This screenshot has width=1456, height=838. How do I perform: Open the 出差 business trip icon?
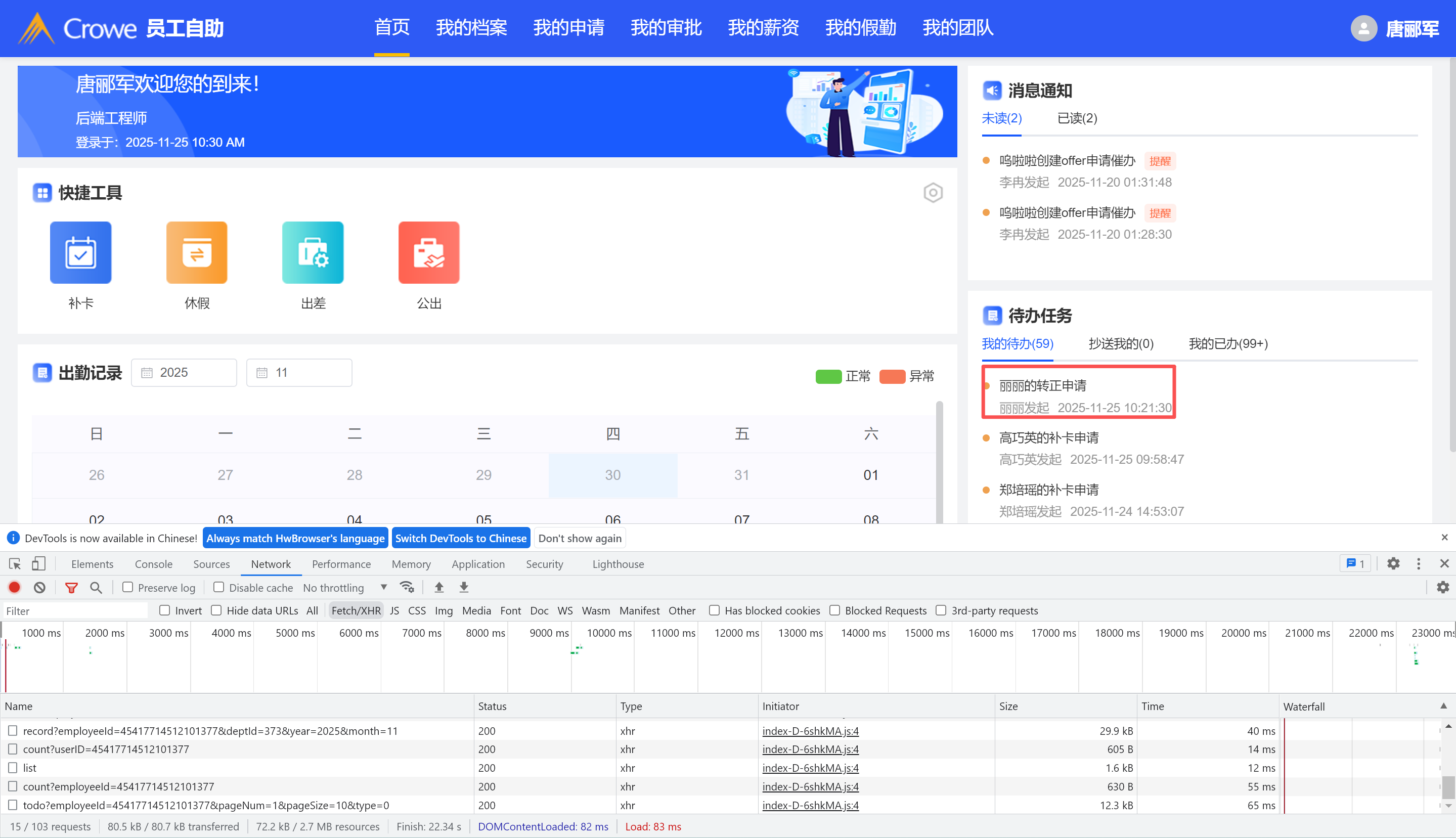(x=313, y=253)
